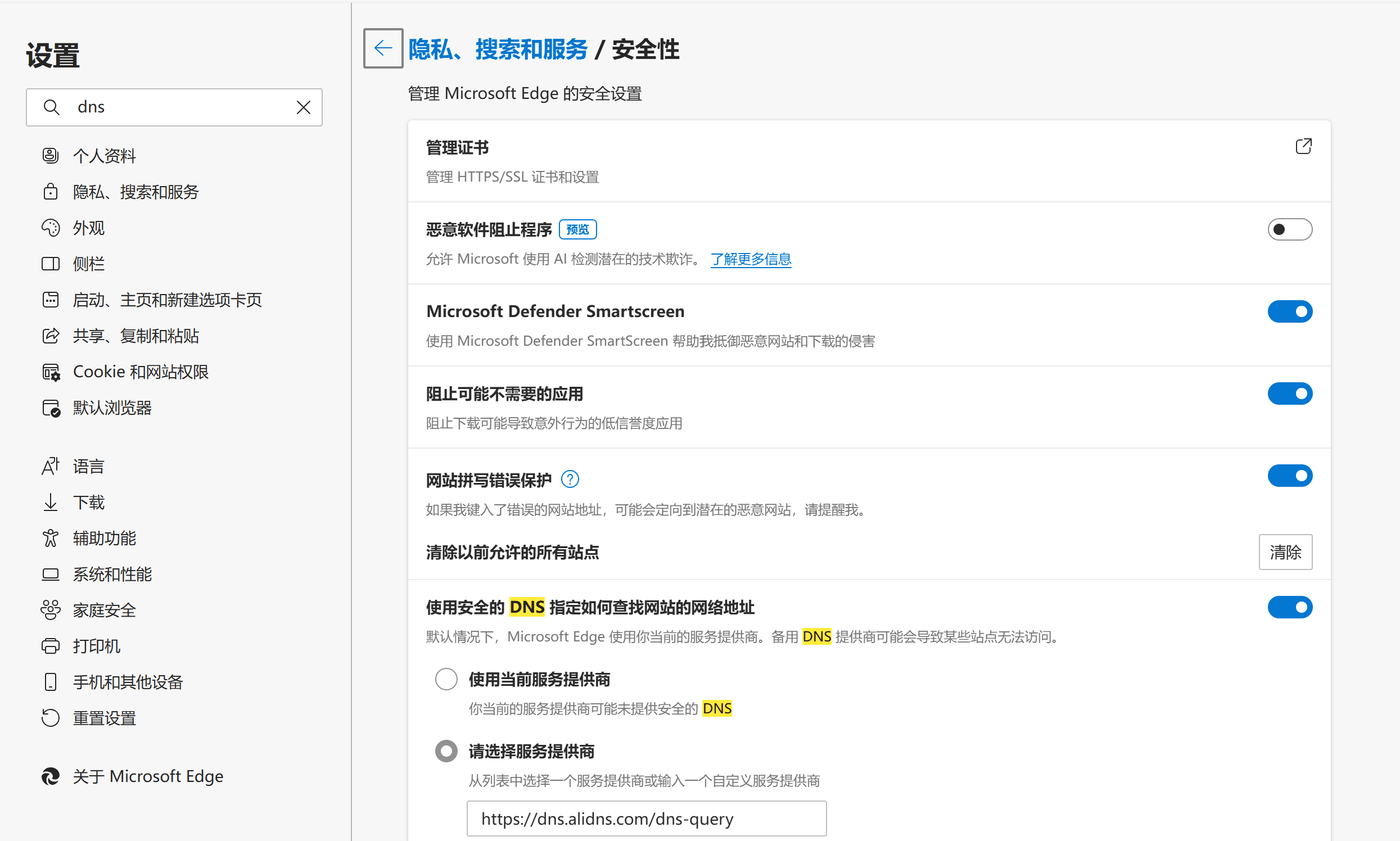Click the palette icon beside 外观

tap(51, 228)
